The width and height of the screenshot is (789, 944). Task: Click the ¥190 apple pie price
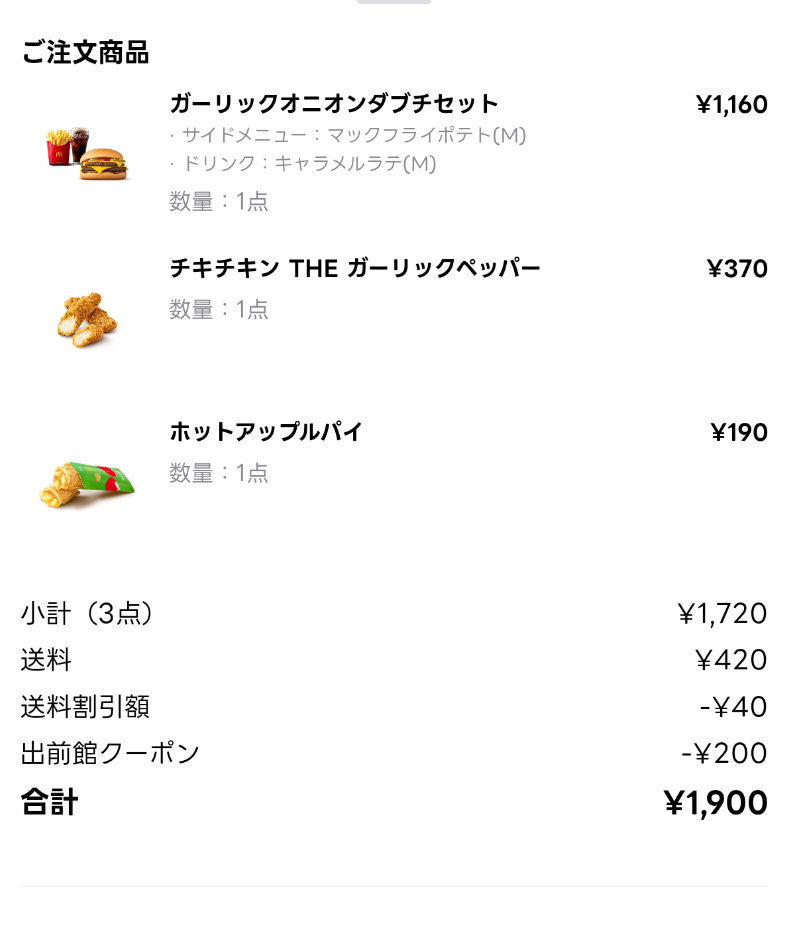pyautogui.click(x=739, y=433)
